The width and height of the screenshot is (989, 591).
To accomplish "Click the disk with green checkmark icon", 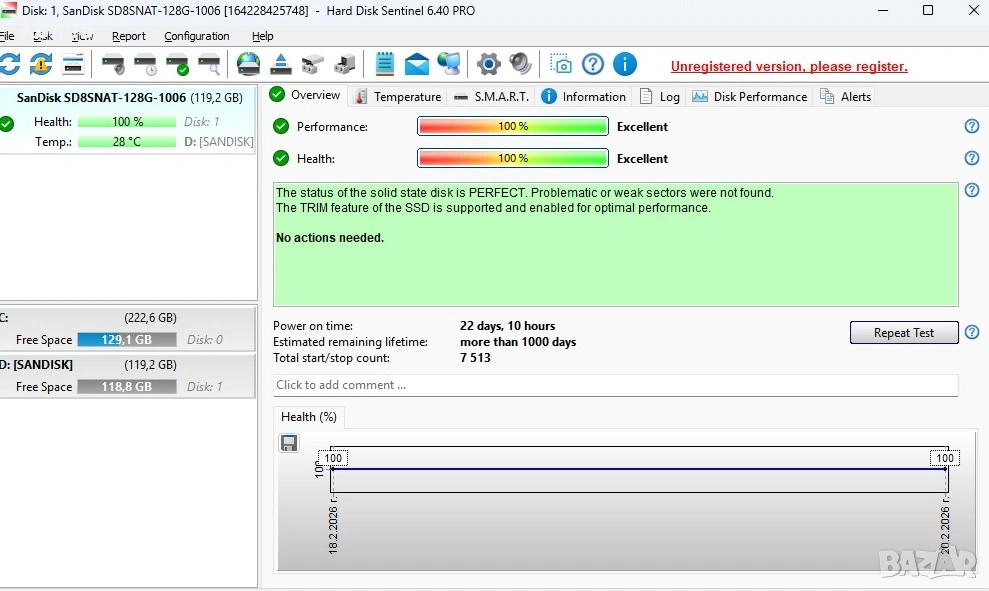I will tap(177, 65).
